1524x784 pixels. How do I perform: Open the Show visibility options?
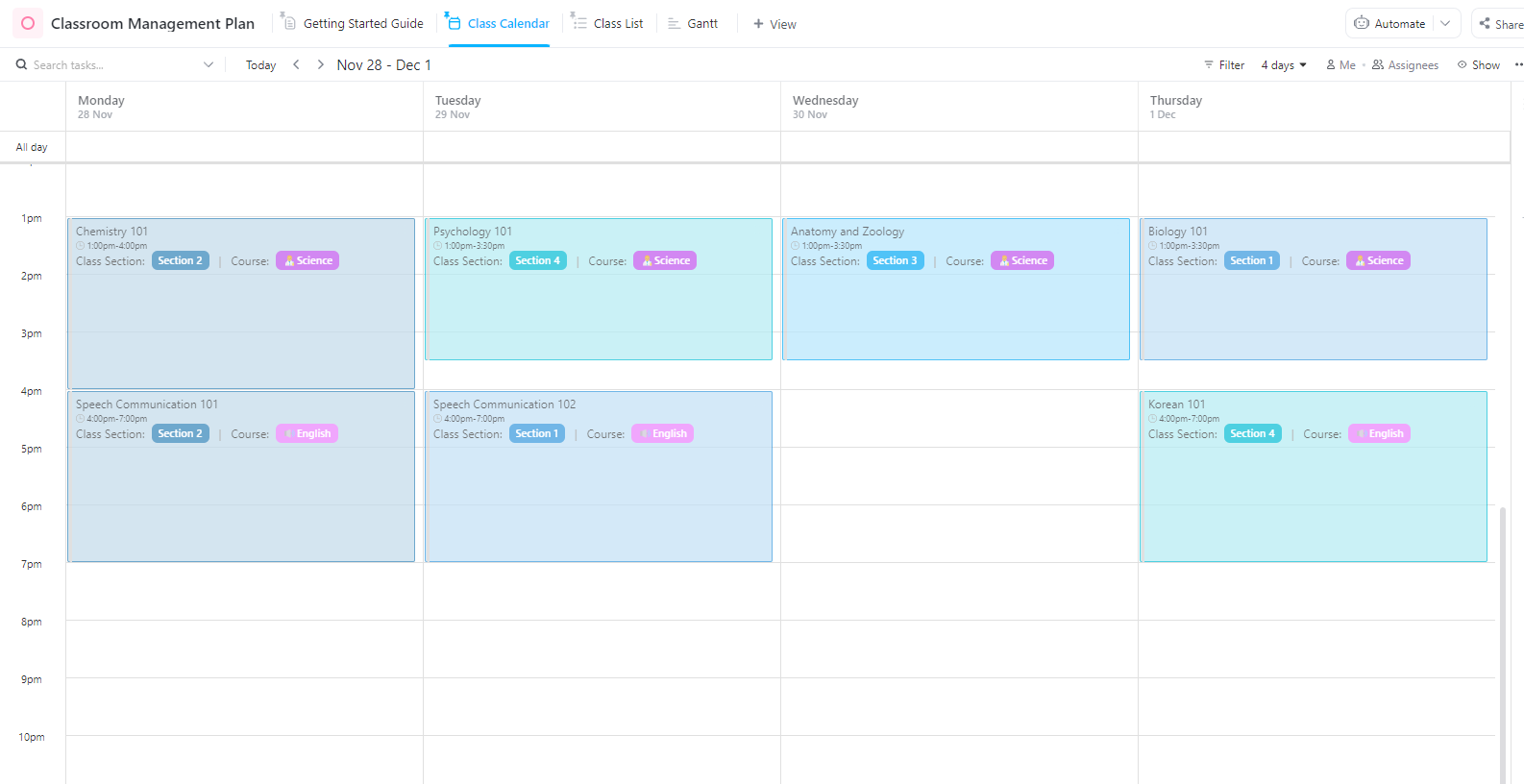[1479, 64]
